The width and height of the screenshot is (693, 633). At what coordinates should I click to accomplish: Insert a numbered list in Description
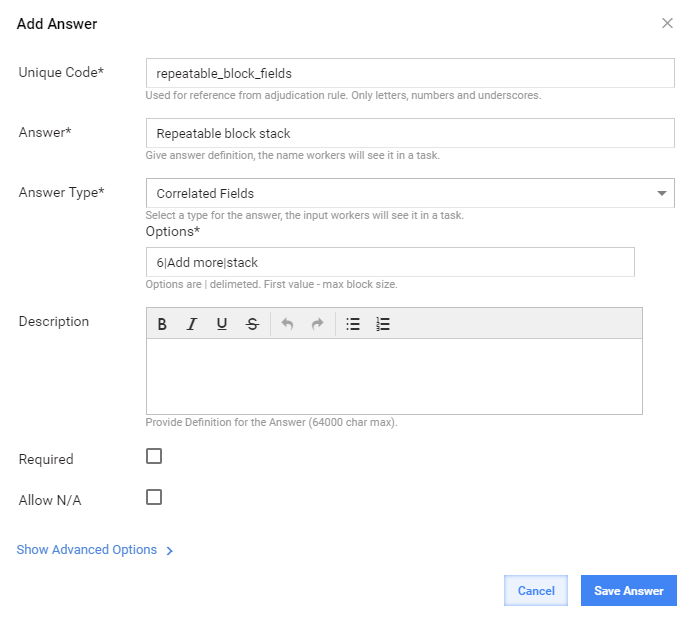coord(383,324)
